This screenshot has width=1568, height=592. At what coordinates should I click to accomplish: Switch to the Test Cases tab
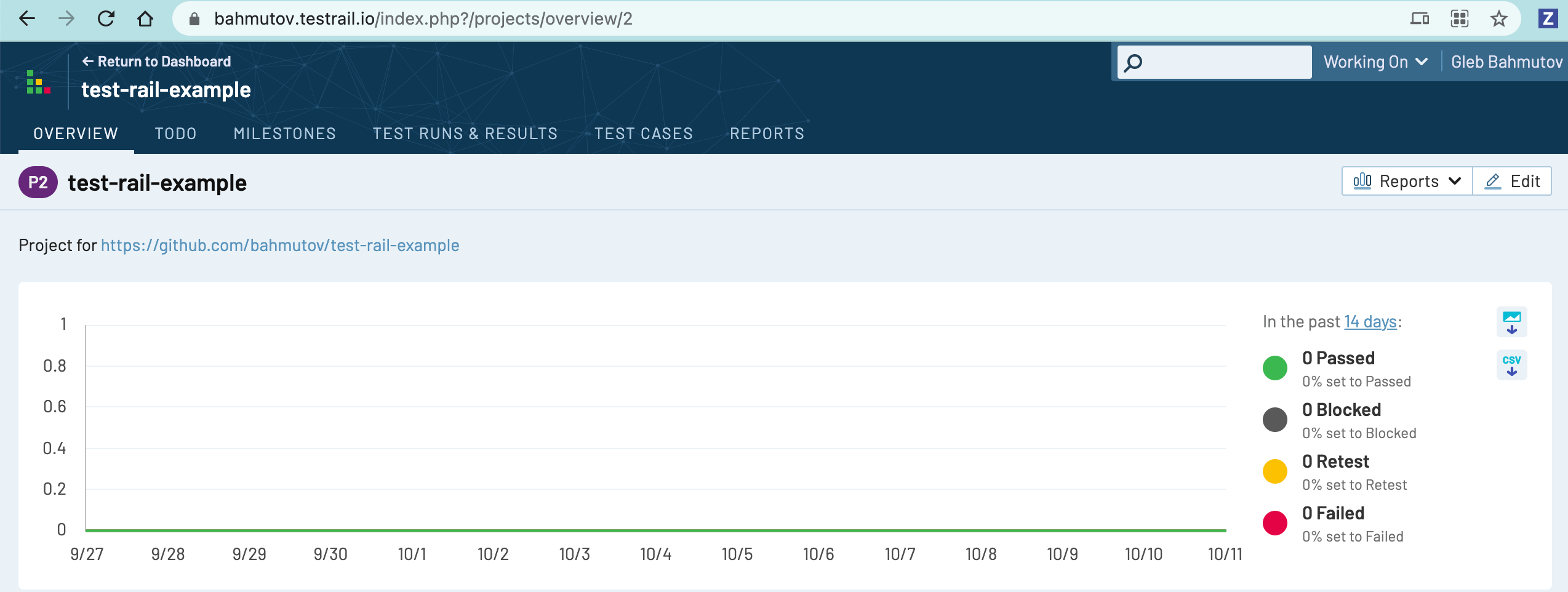tap(643, 134)
